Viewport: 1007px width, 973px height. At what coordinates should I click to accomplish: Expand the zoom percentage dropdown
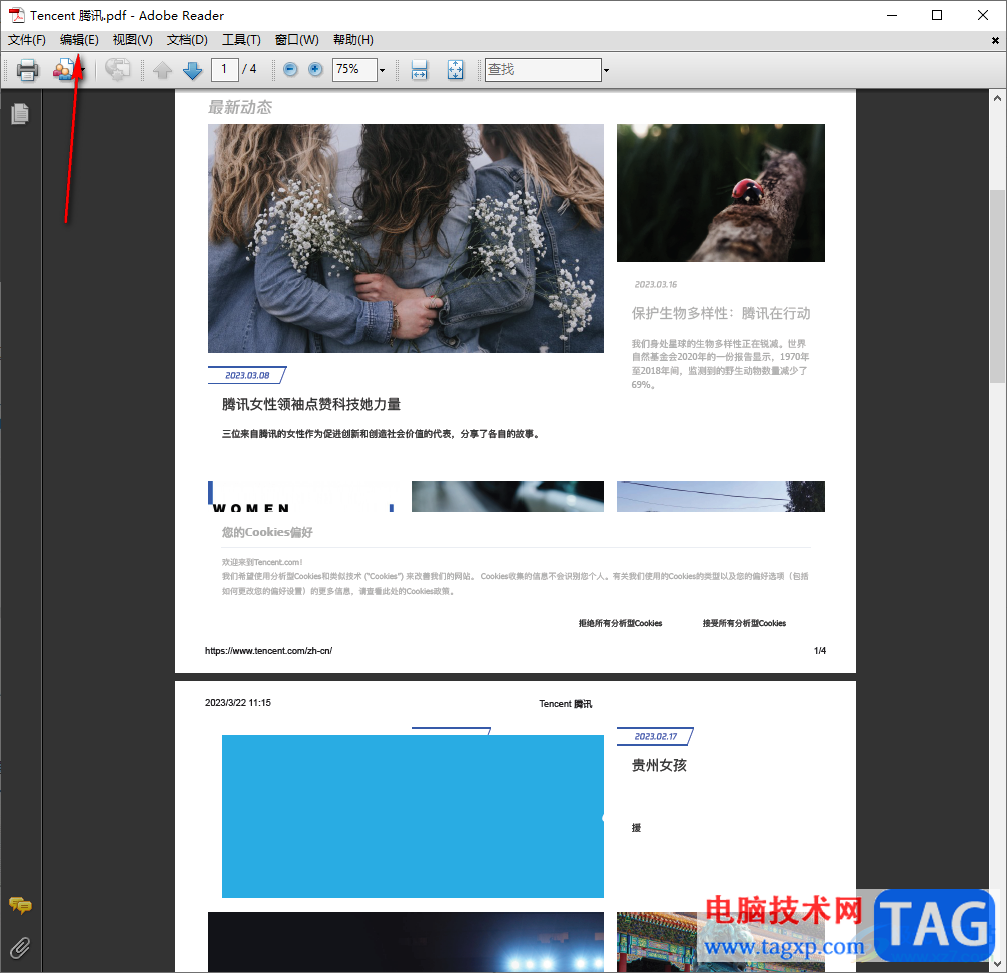point(383,70)
